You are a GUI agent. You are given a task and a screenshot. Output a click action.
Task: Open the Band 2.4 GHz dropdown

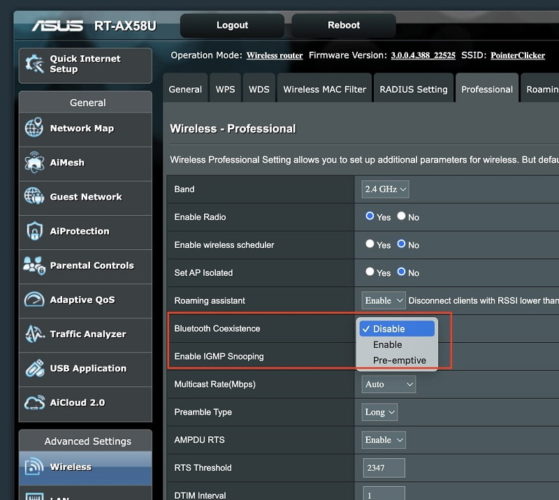coord(385,189)
